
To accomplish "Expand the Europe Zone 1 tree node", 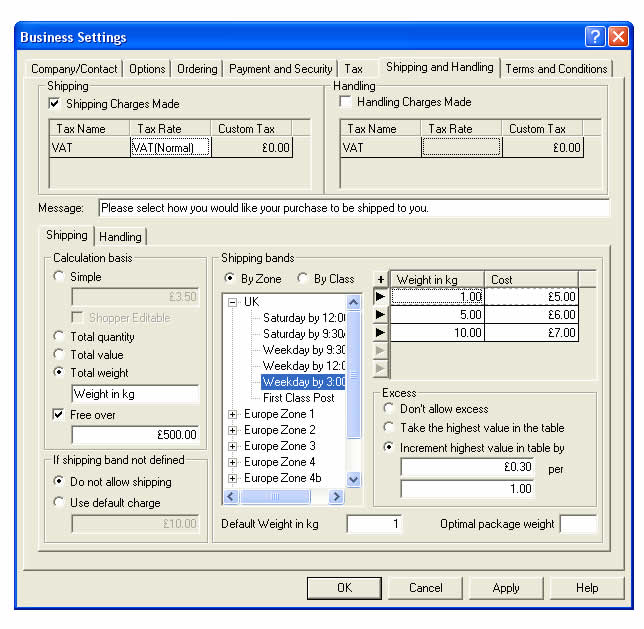I will (x=232, y=414).
